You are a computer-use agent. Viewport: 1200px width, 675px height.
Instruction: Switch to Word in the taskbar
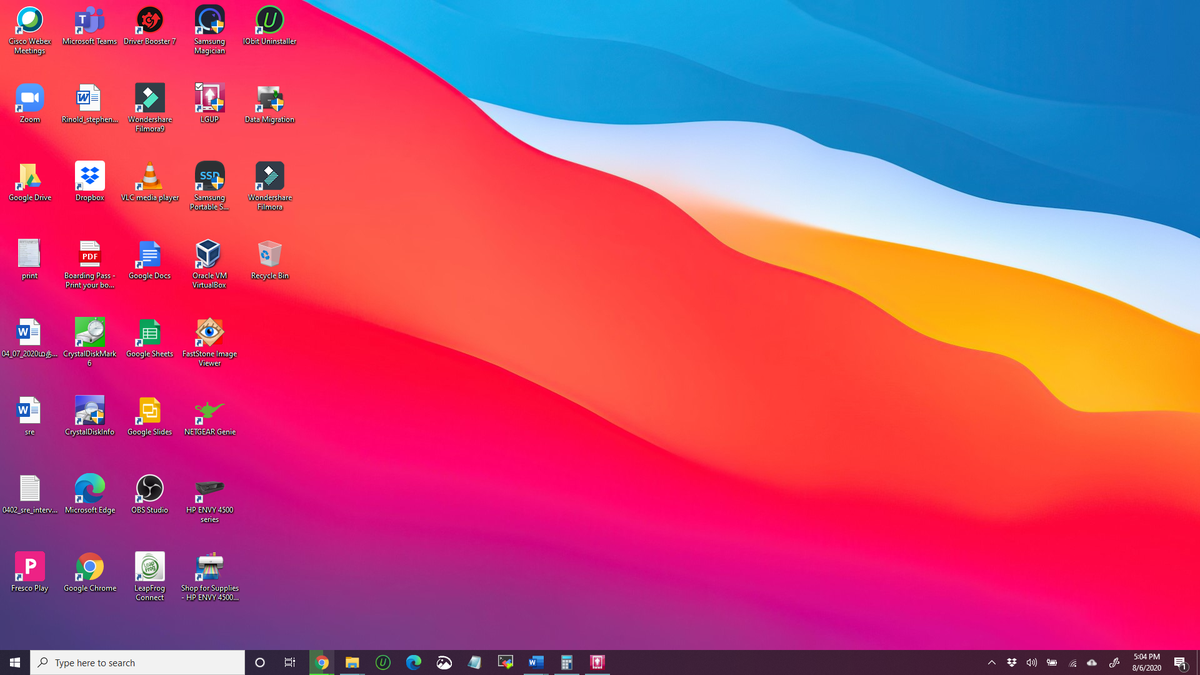pyautogui.click(x=535, y=662)
